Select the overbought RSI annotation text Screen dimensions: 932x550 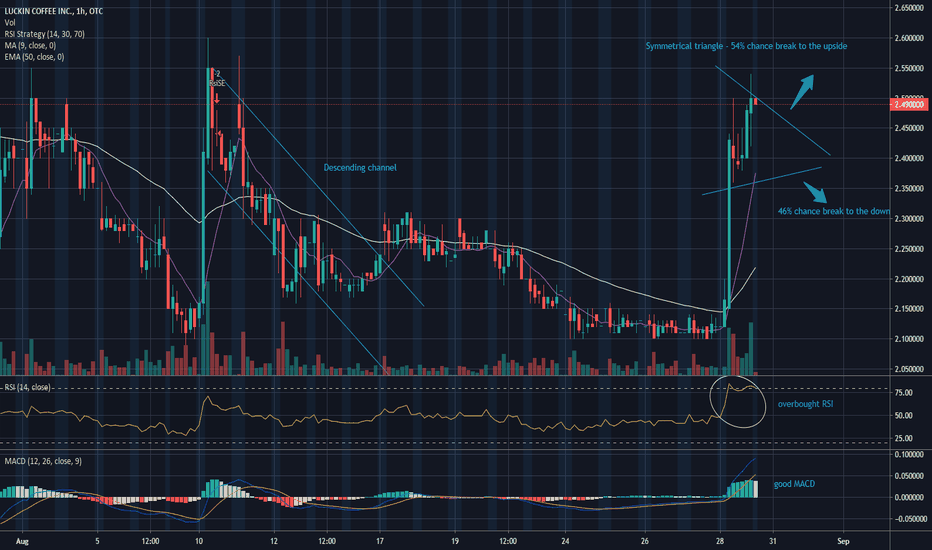pos(805,404)
